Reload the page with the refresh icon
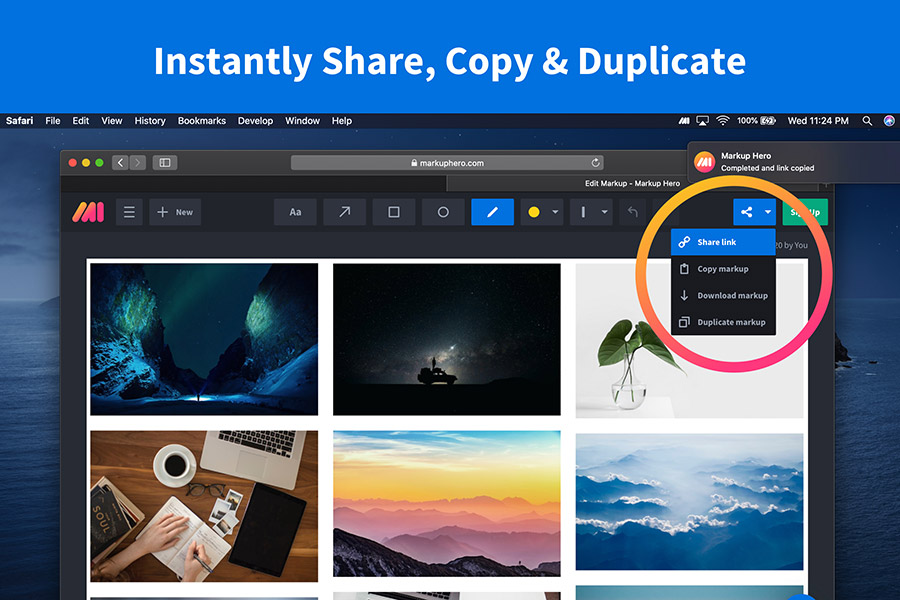 596,163
